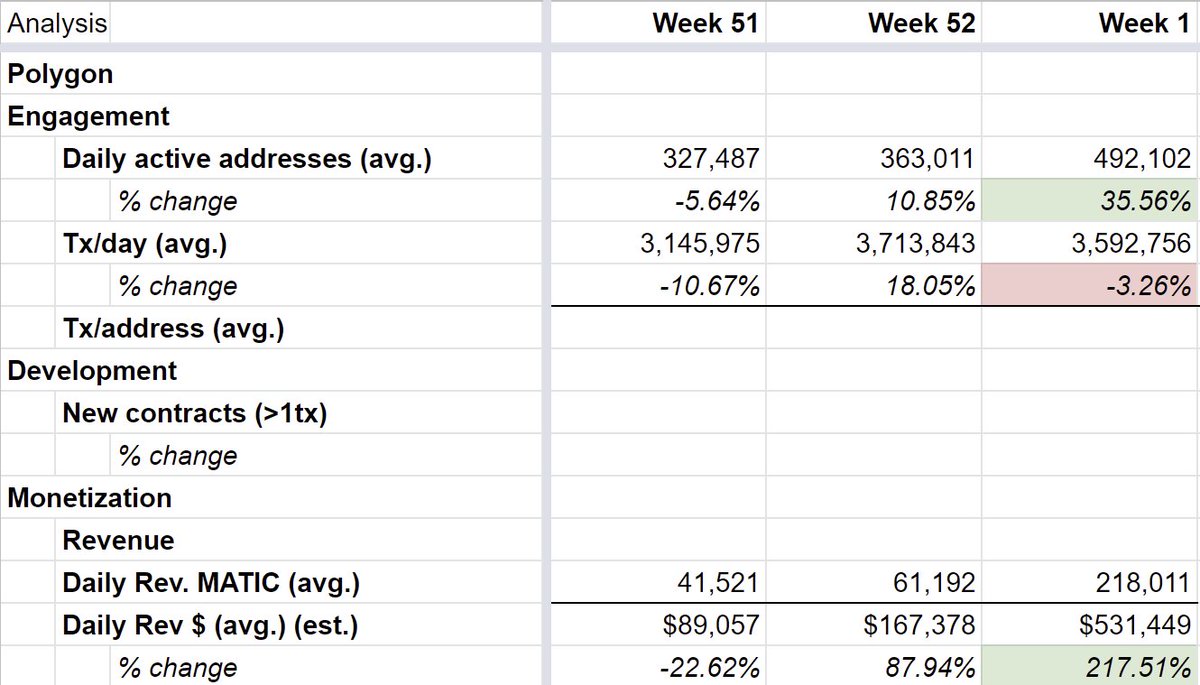Select the 18.05% change cell
1200x685 pixels.
(874, 286)
